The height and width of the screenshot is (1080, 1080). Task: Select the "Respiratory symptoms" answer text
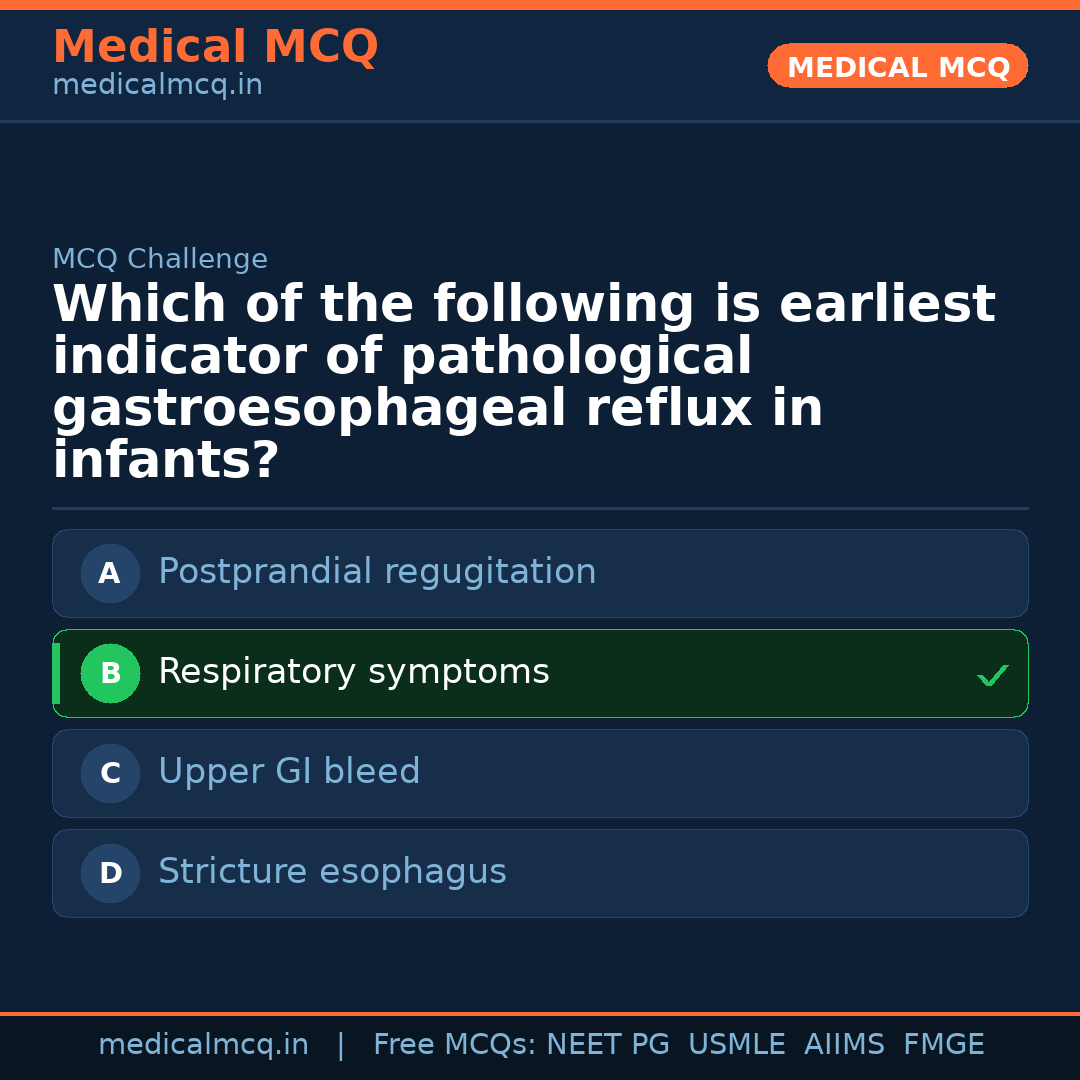pos(354,672)
